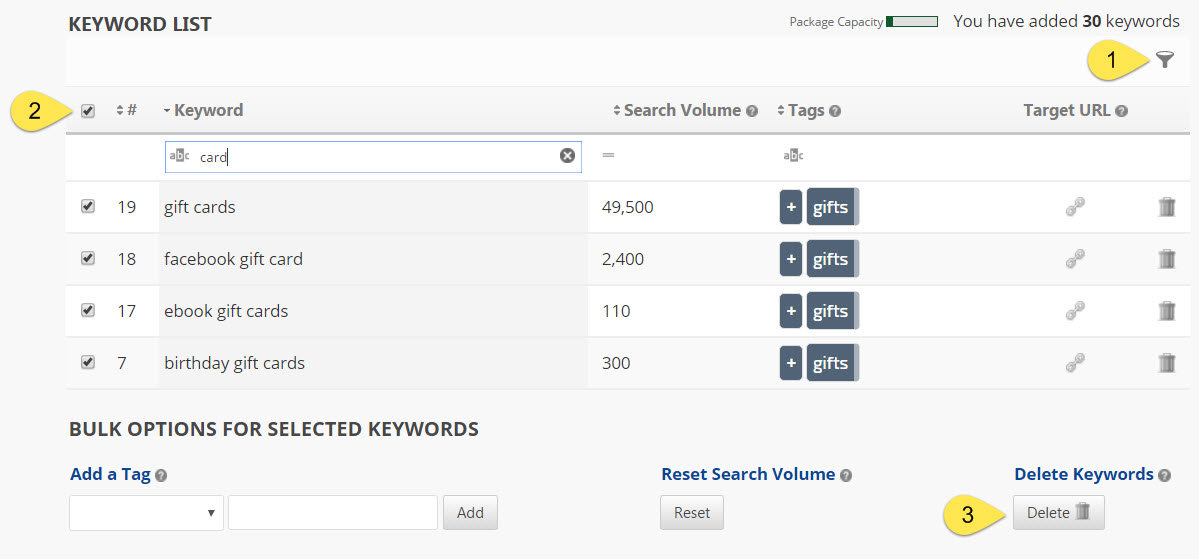
Task: Uncheck the 'birthday gift cards' row checkbox
Action: [x=88, y=362]
